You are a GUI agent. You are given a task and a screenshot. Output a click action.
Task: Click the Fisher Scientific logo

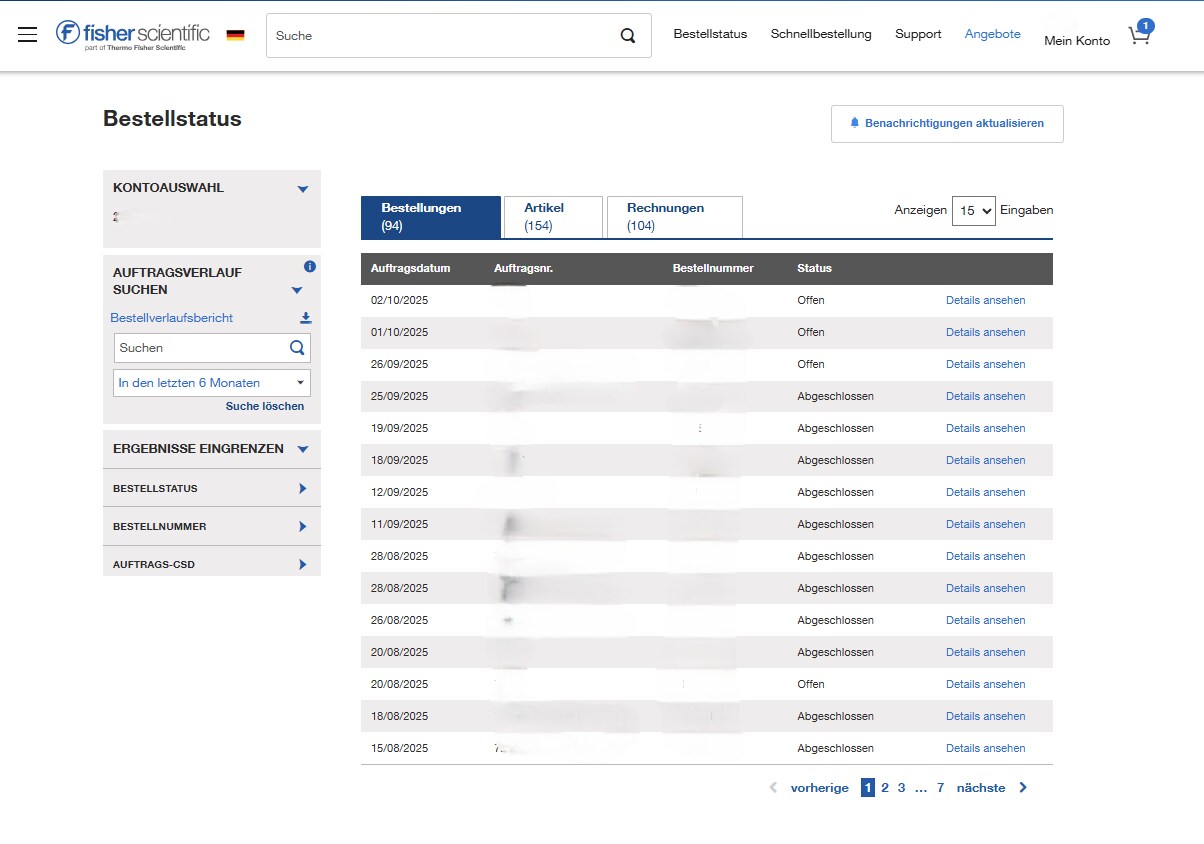point(133,35)
